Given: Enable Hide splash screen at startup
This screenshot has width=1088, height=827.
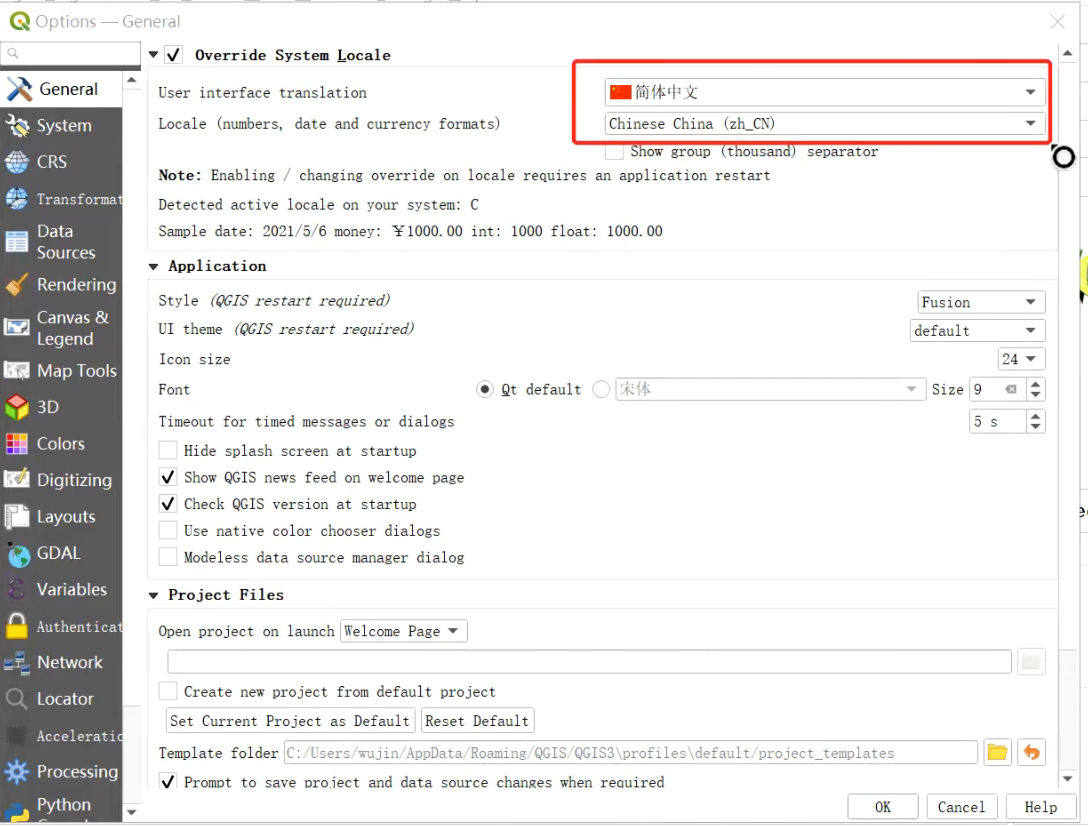Looking at the screenshot, I should (x=168, y=450).
